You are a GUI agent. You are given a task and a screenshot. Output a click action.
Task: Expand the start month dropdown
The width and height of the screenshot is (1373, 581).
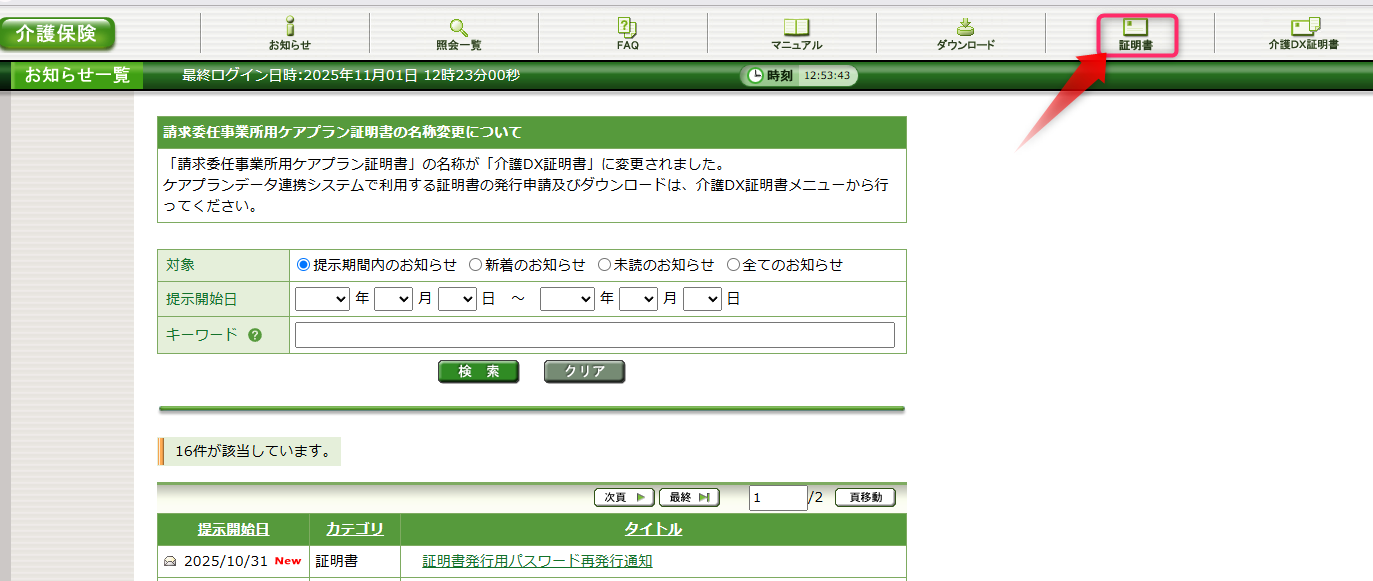coord(393,299)
